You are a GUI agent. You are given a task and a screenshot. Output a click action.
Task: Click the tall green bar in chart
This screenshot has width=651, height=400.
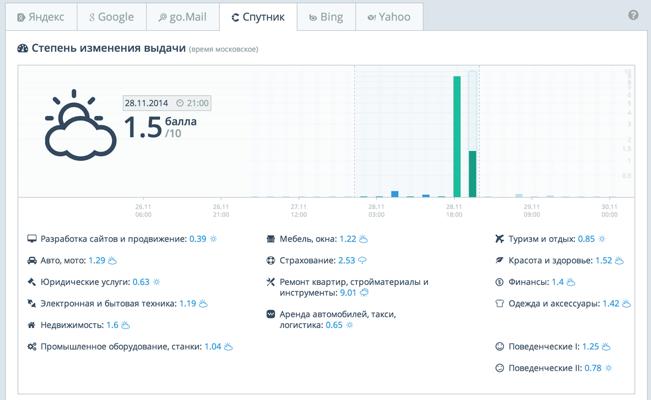[457, 136]
